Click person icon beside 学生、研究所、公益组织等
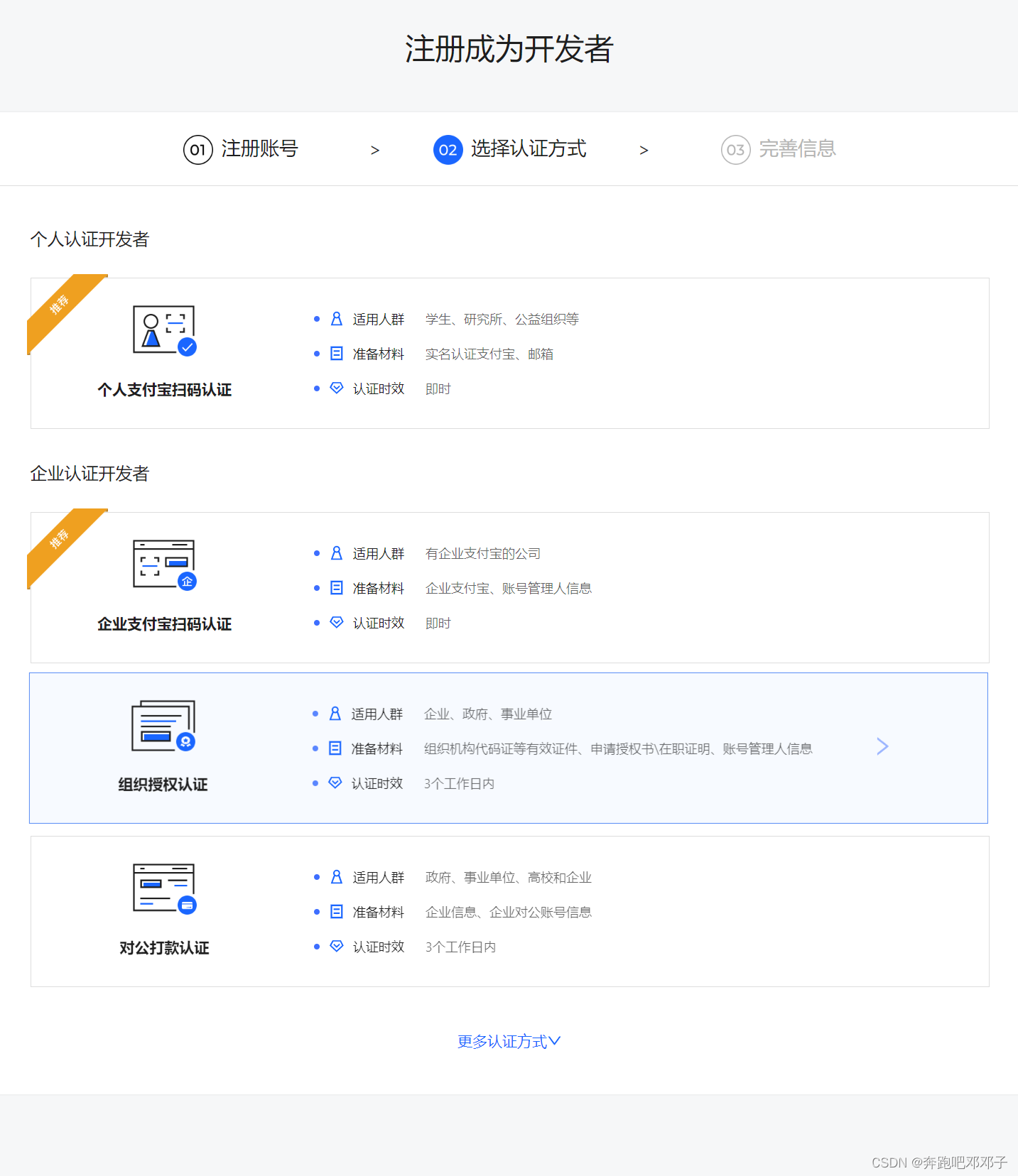 point(337,319)
